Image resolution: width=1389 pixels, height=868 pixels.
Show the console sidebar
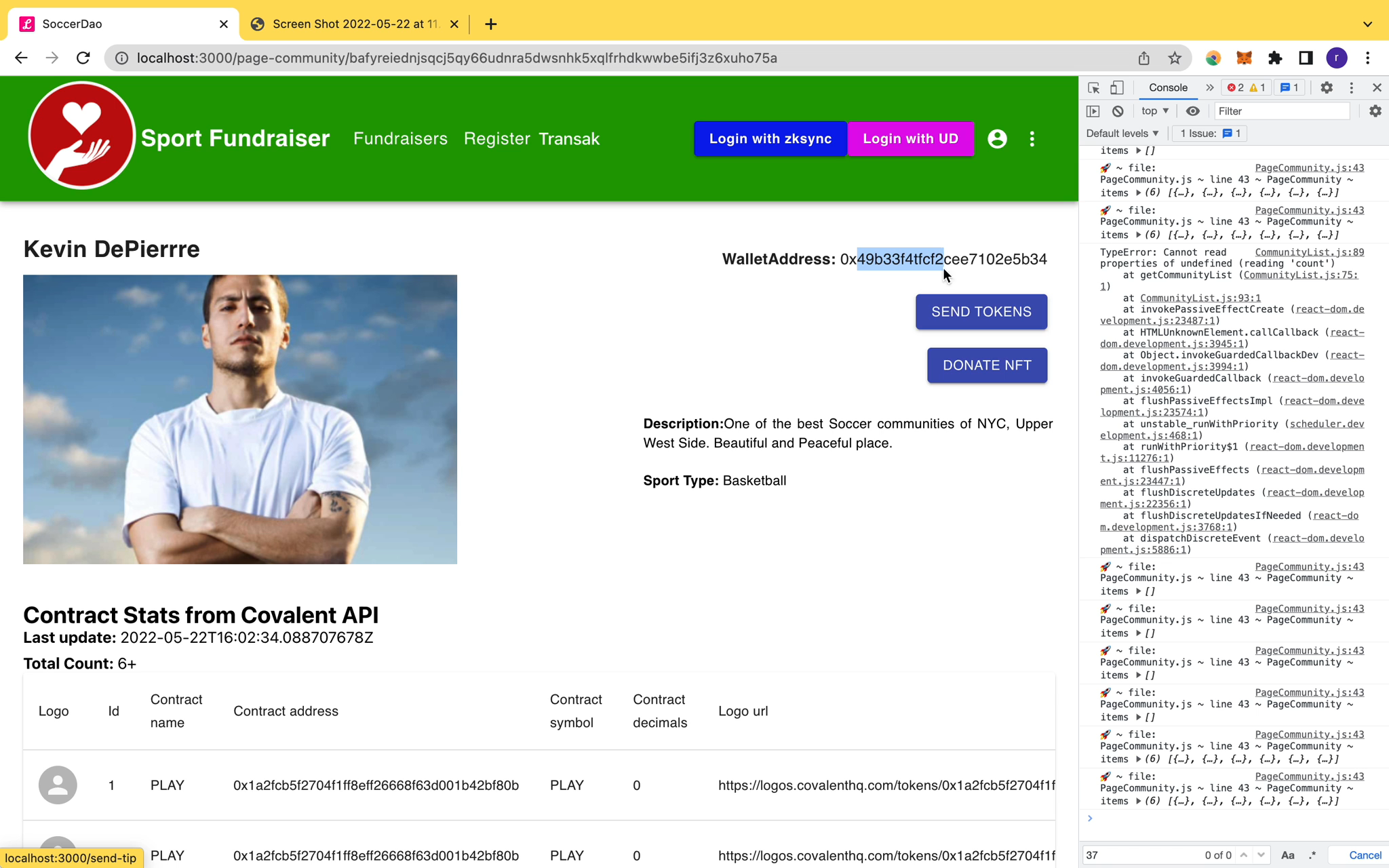[1093, 111]
